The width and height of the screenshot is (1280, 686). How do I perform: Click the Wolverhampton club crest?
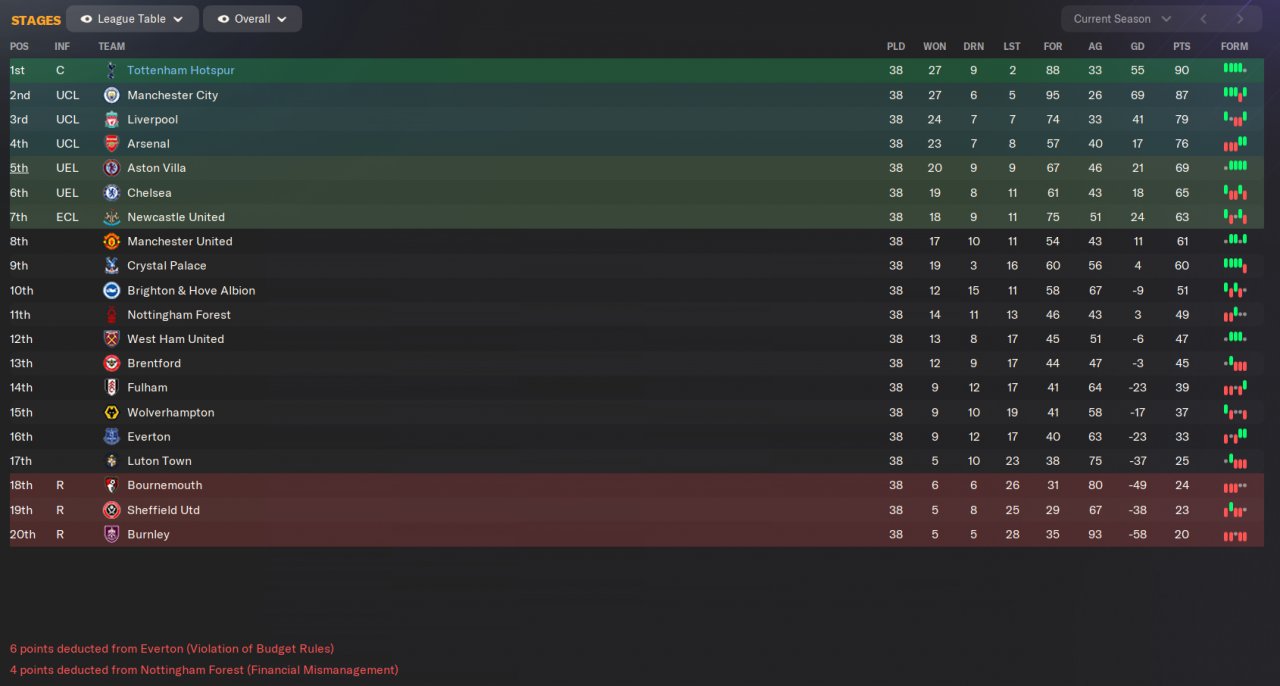[x=111, y=413]
